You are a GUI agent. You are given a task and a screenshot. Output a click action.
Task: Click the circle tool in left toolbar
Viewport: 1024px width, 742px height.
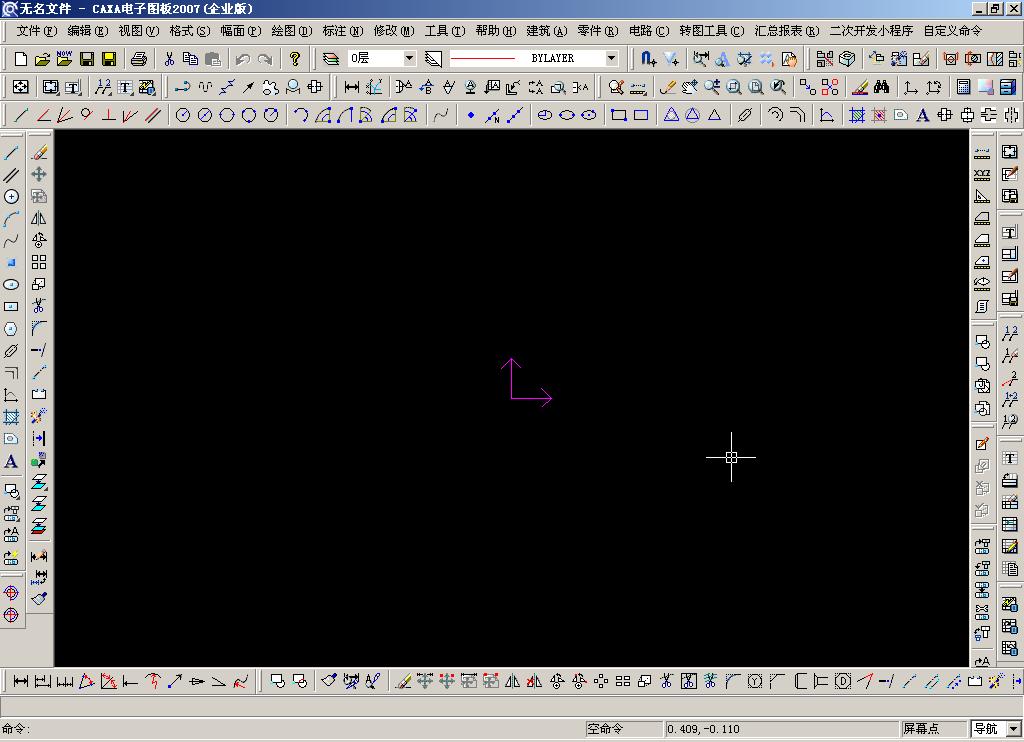[11, 197]
